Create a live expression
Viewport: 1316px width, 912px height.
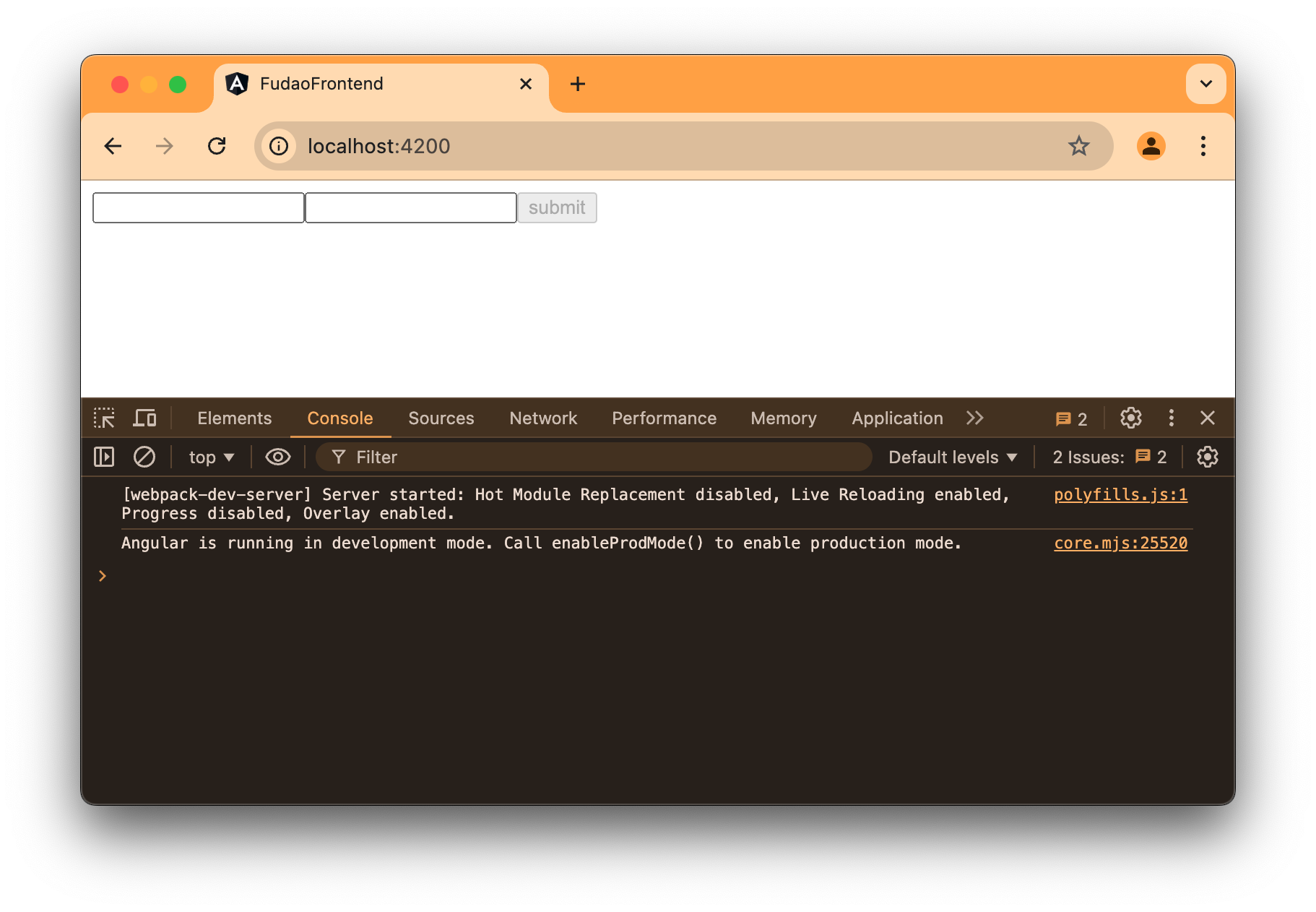click(277, 457)
